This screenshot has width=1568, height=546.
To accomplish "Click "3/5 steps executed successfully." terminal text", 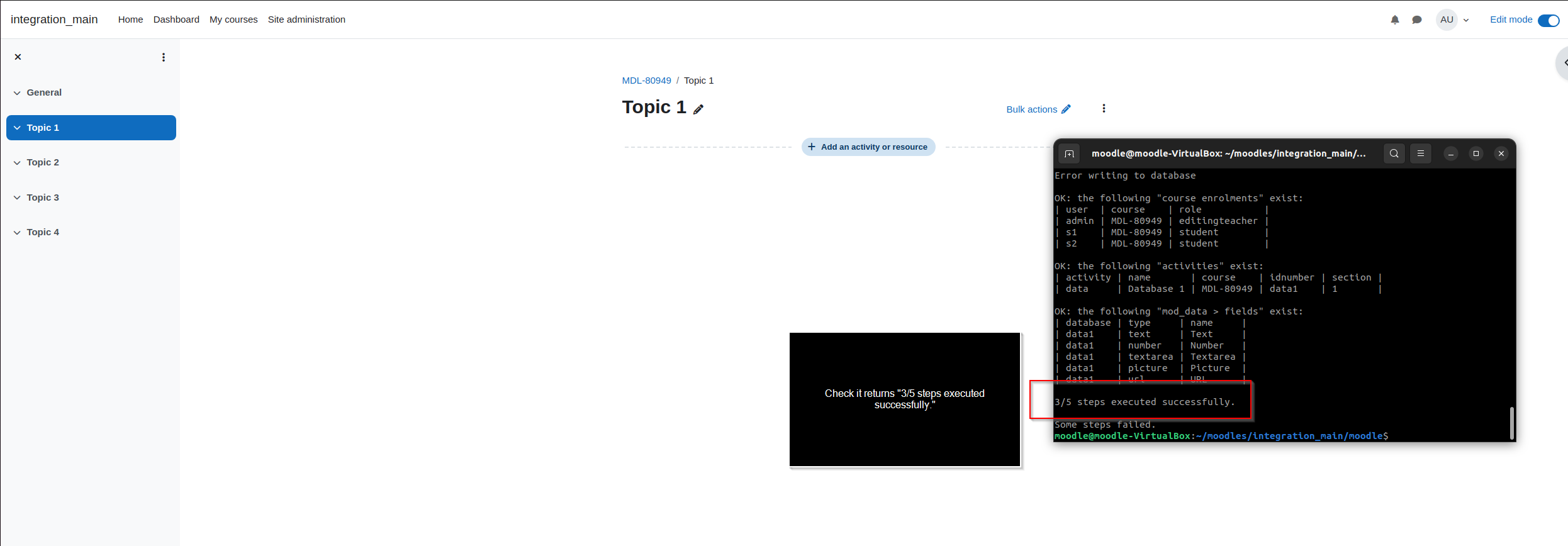I will tap(1145, 402).
